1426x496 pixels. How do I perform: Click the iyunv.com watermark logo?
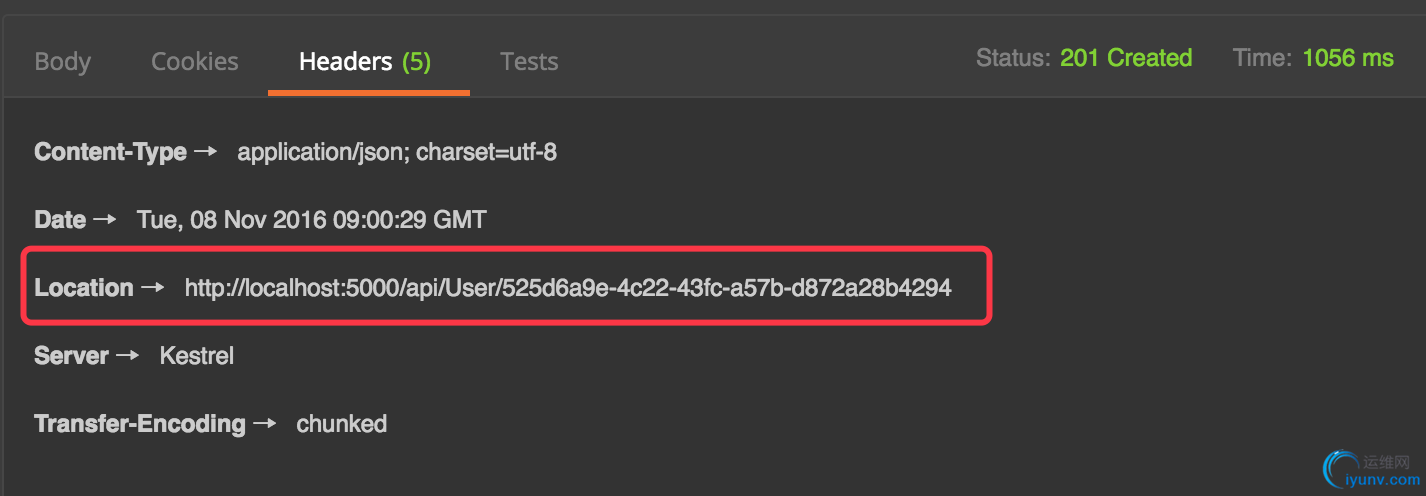(x=1366, y=470)
